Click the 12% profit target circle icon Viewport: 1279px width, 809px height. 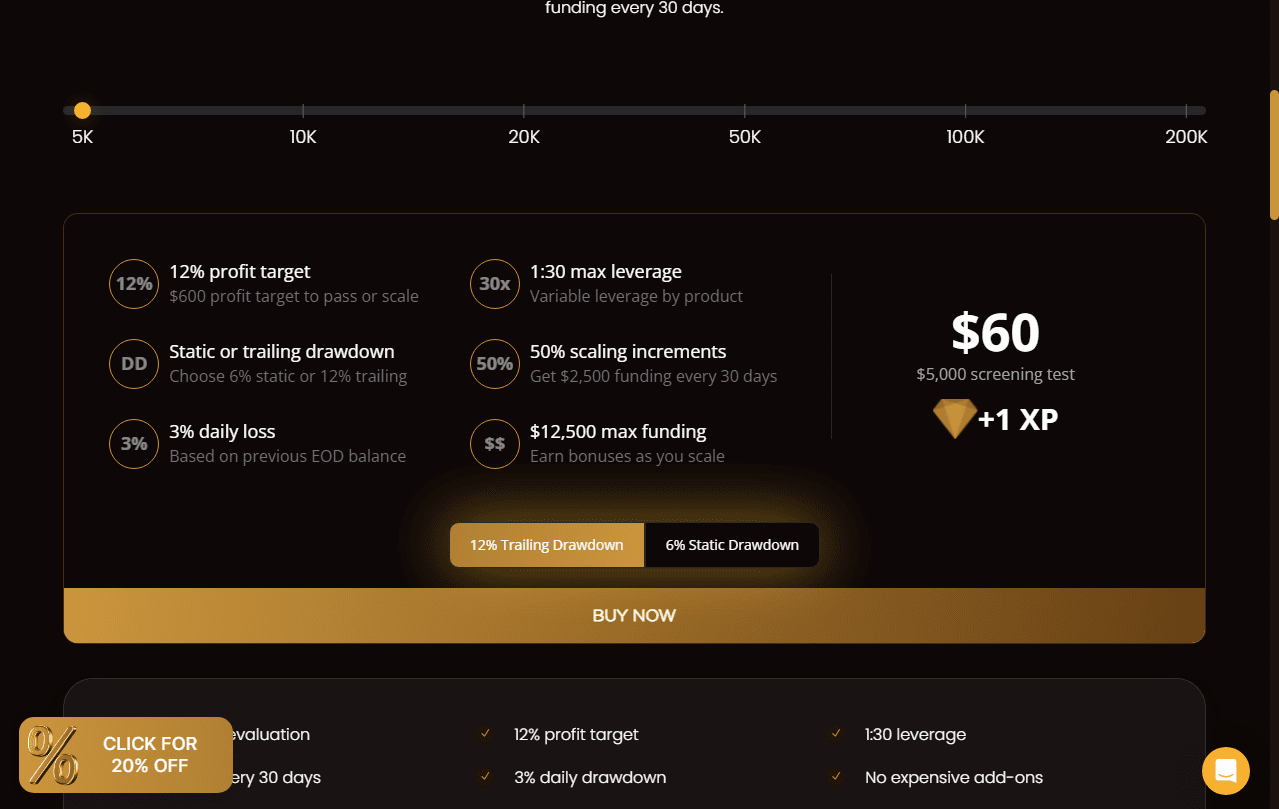(x=134, y=284)
